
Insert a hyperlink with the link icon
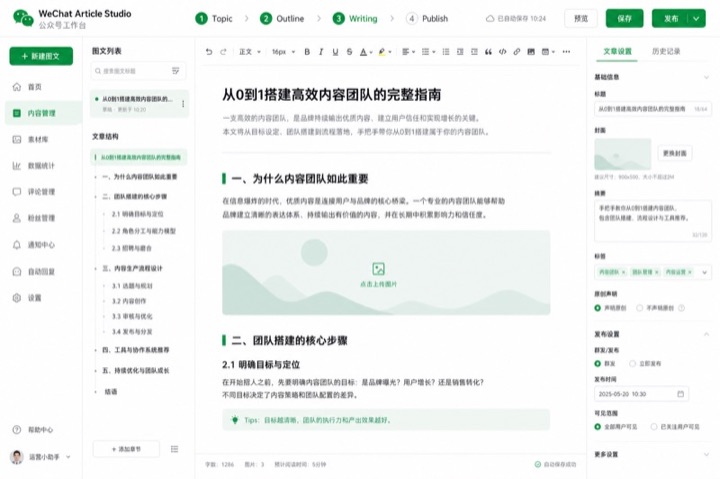(517, 52)
